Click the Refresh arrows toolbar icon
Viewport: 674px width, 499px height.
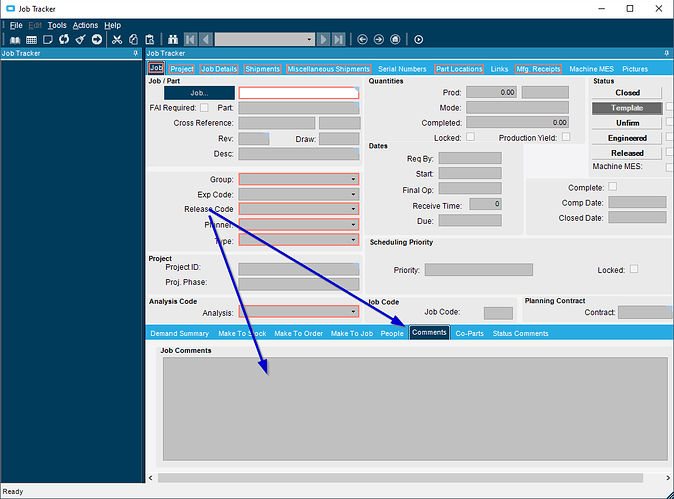(x=64, y=40)
